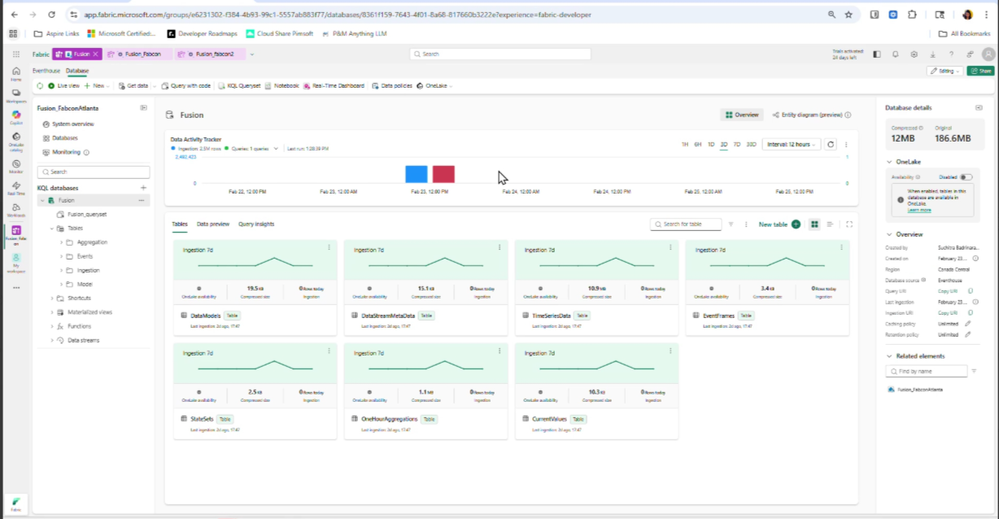This screenshot has height=519, width=999.
Task: Click the Share button
Action: tap(981, 71)
